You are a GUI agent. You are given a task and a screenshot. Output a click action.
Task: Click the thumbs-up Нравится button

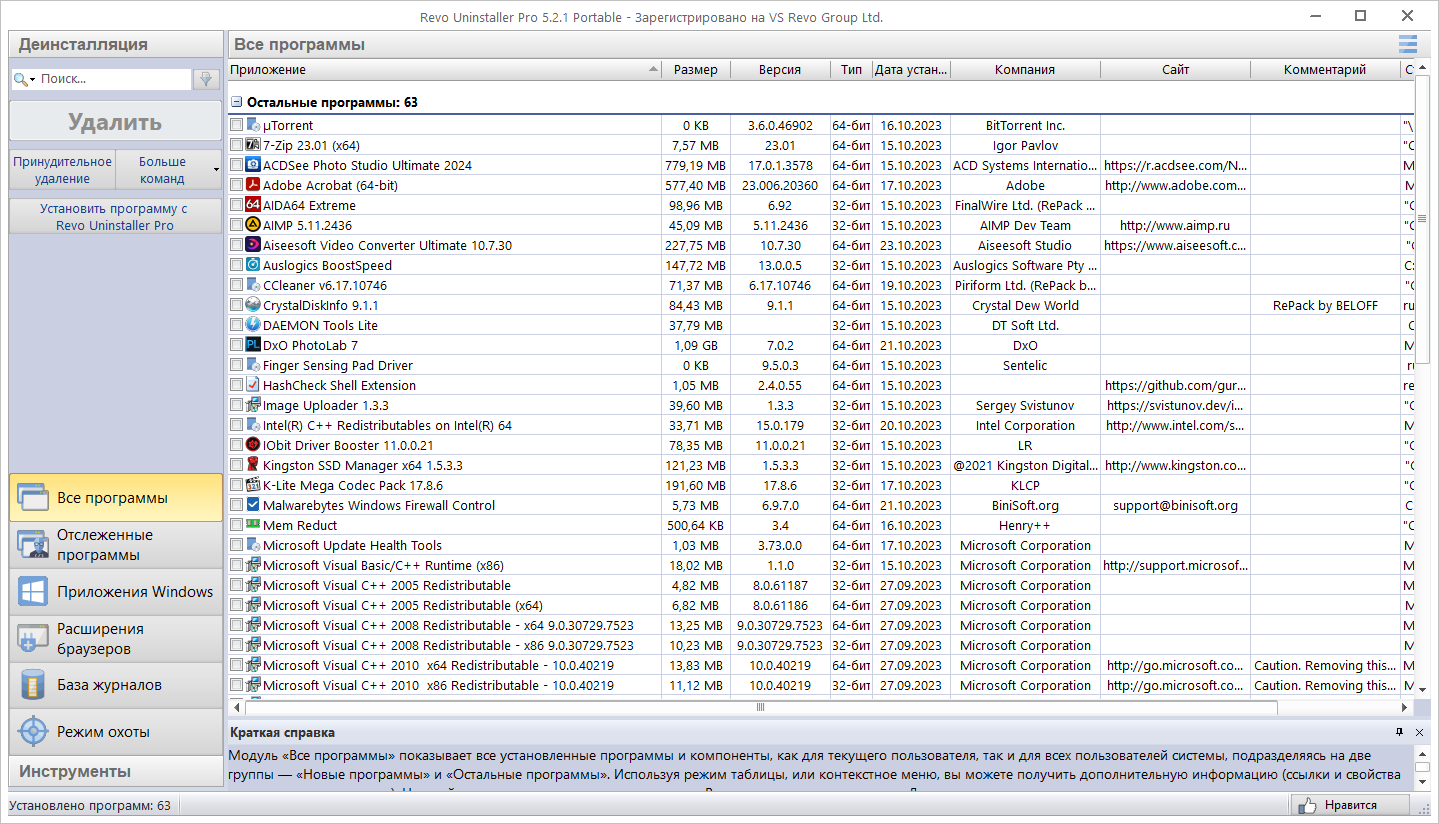coord(1349,805)
